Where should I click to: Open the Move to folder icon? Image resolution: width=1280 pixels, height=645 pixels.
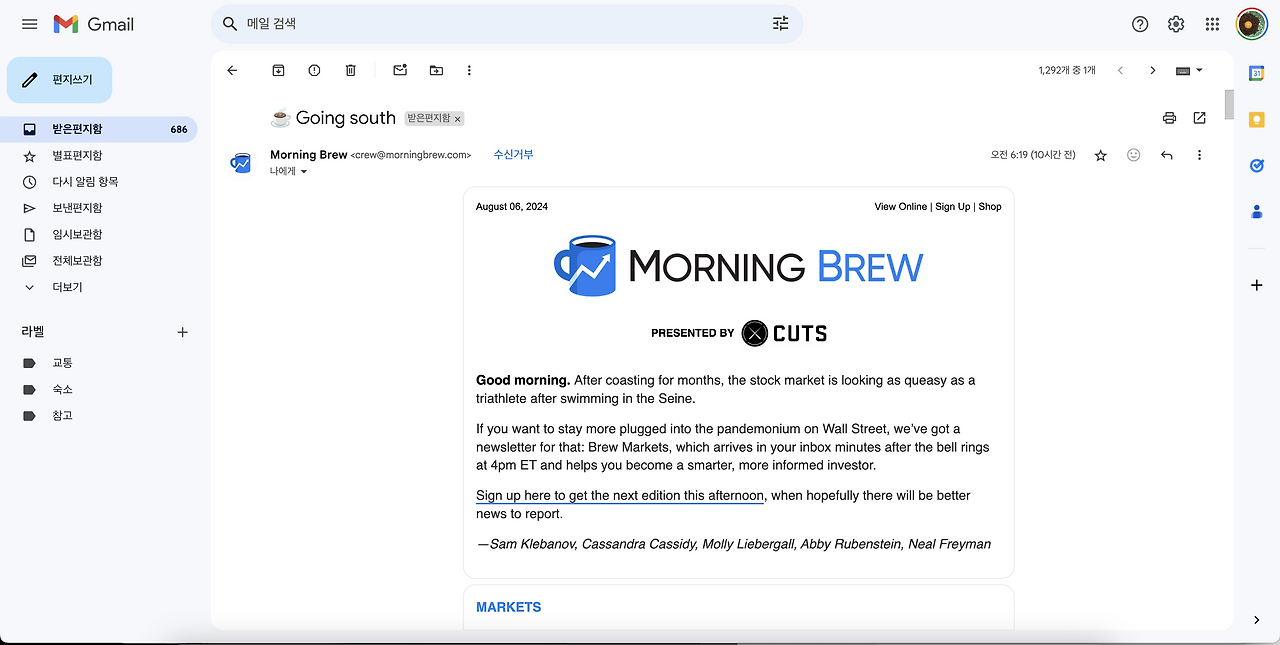point(436,70)
